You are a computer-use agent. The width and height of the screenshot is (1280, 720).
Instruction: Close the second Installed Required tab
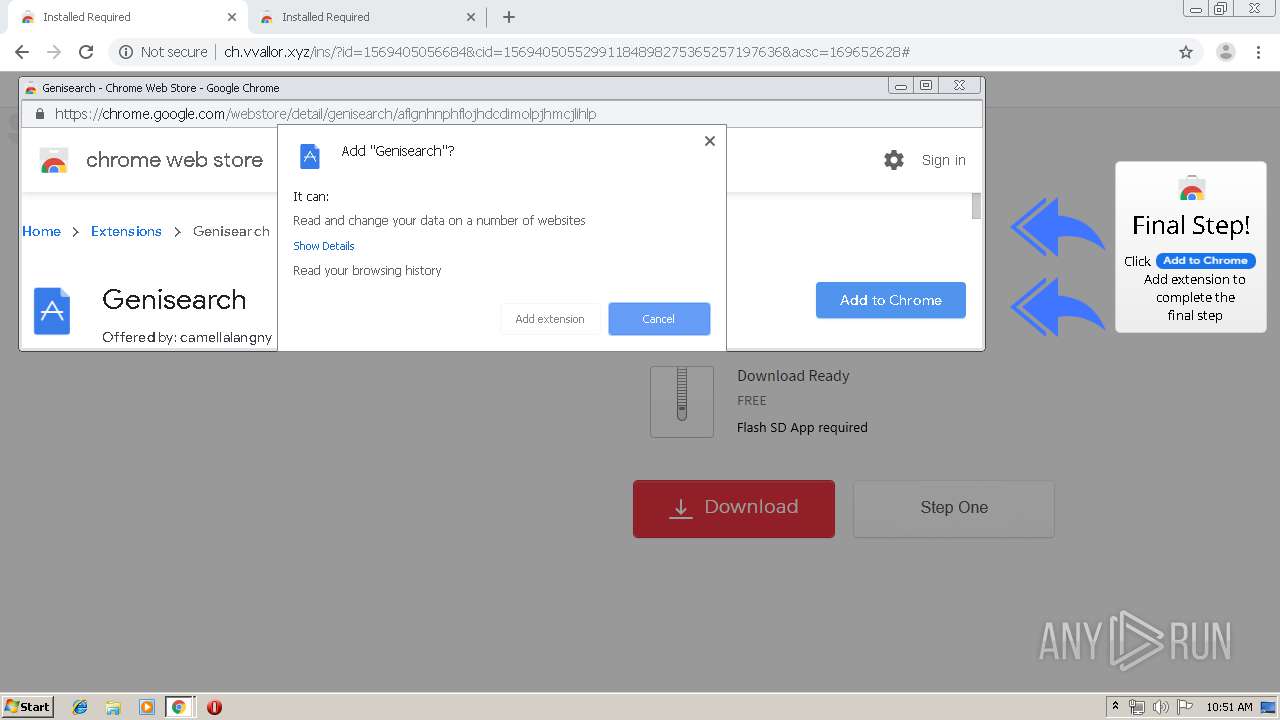[x=471, y=17]
